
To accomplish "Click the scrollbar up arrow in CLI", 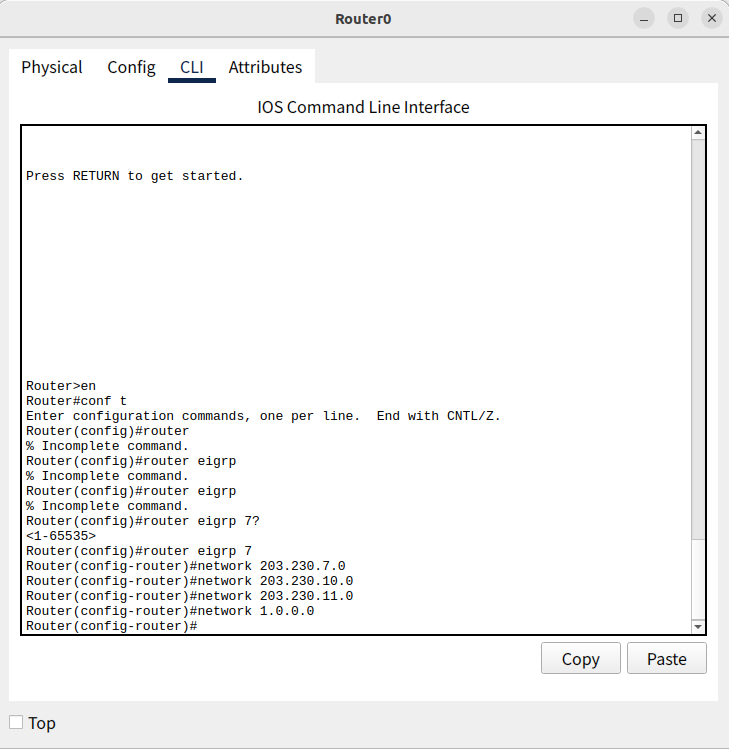I will point(698,132).
